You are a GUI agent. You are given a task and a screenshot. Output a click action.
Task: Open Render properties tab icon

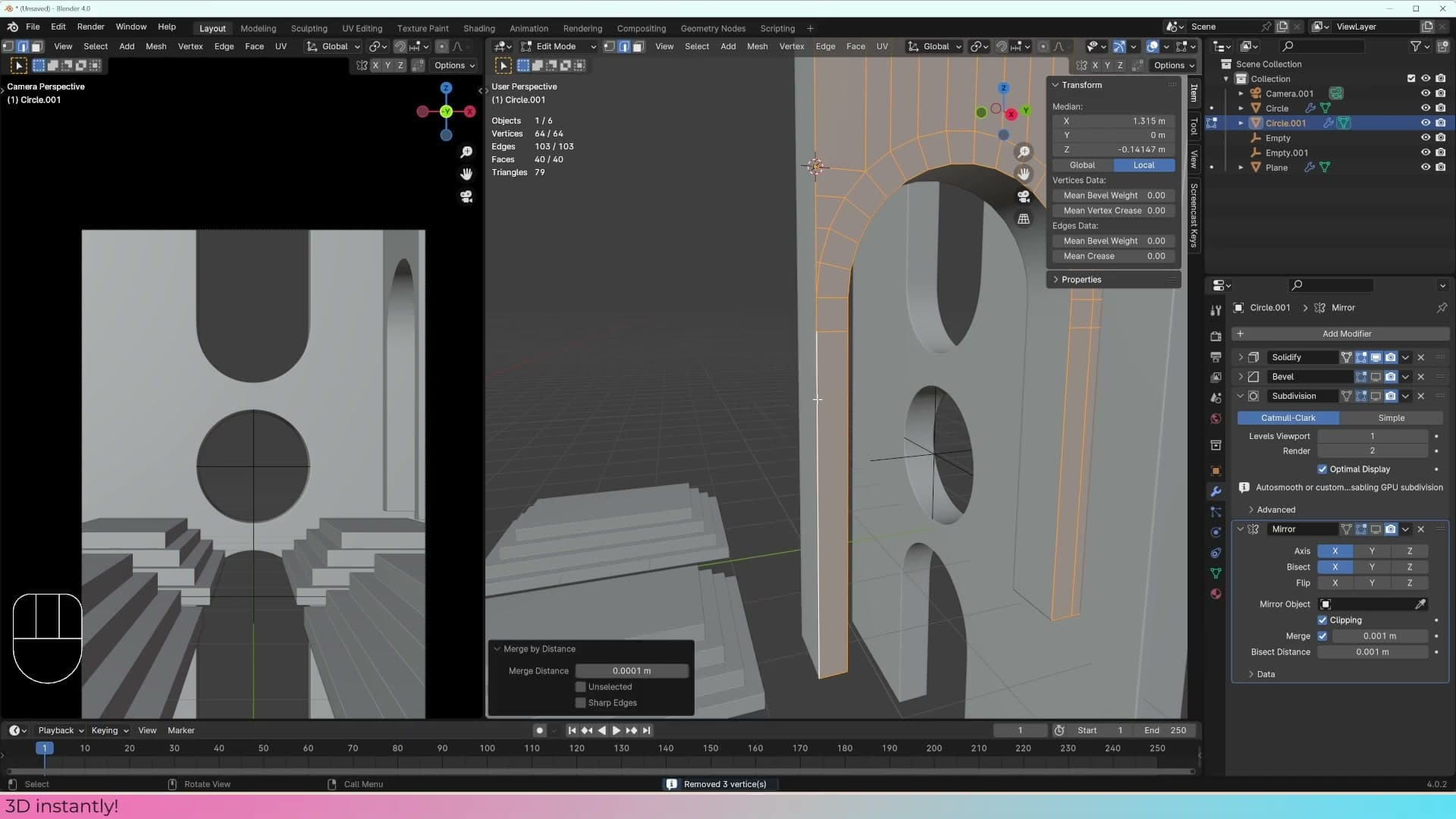coord(1216,336)
